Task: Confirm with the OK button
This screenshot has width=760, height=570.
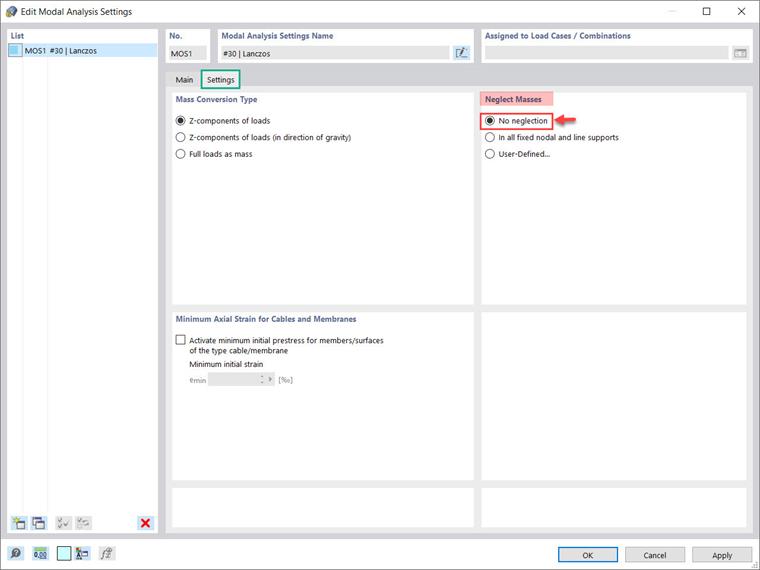Action: coord(587,555)
